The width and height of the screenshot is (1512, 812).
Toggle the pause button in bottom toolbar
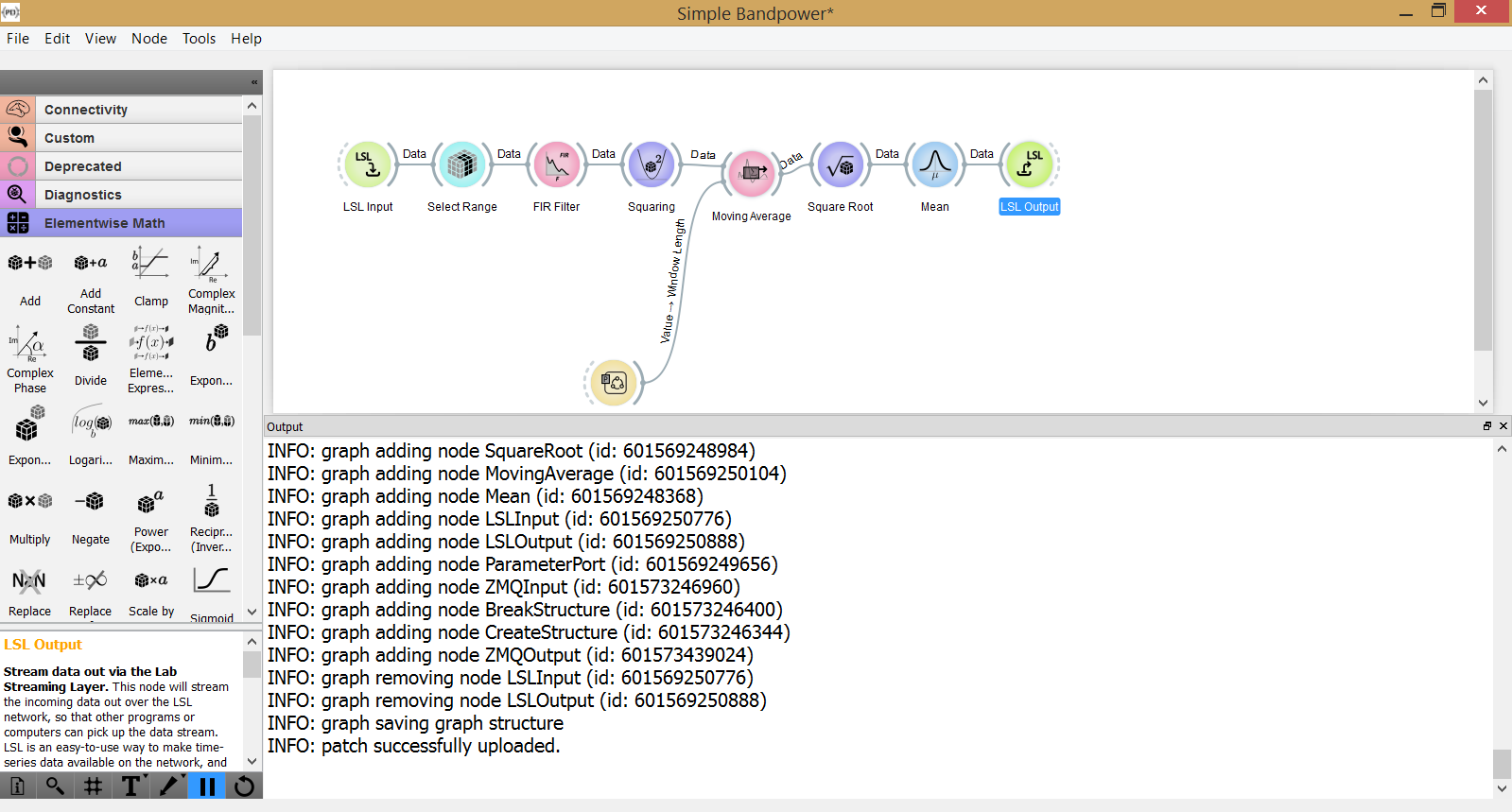[207, 786]
